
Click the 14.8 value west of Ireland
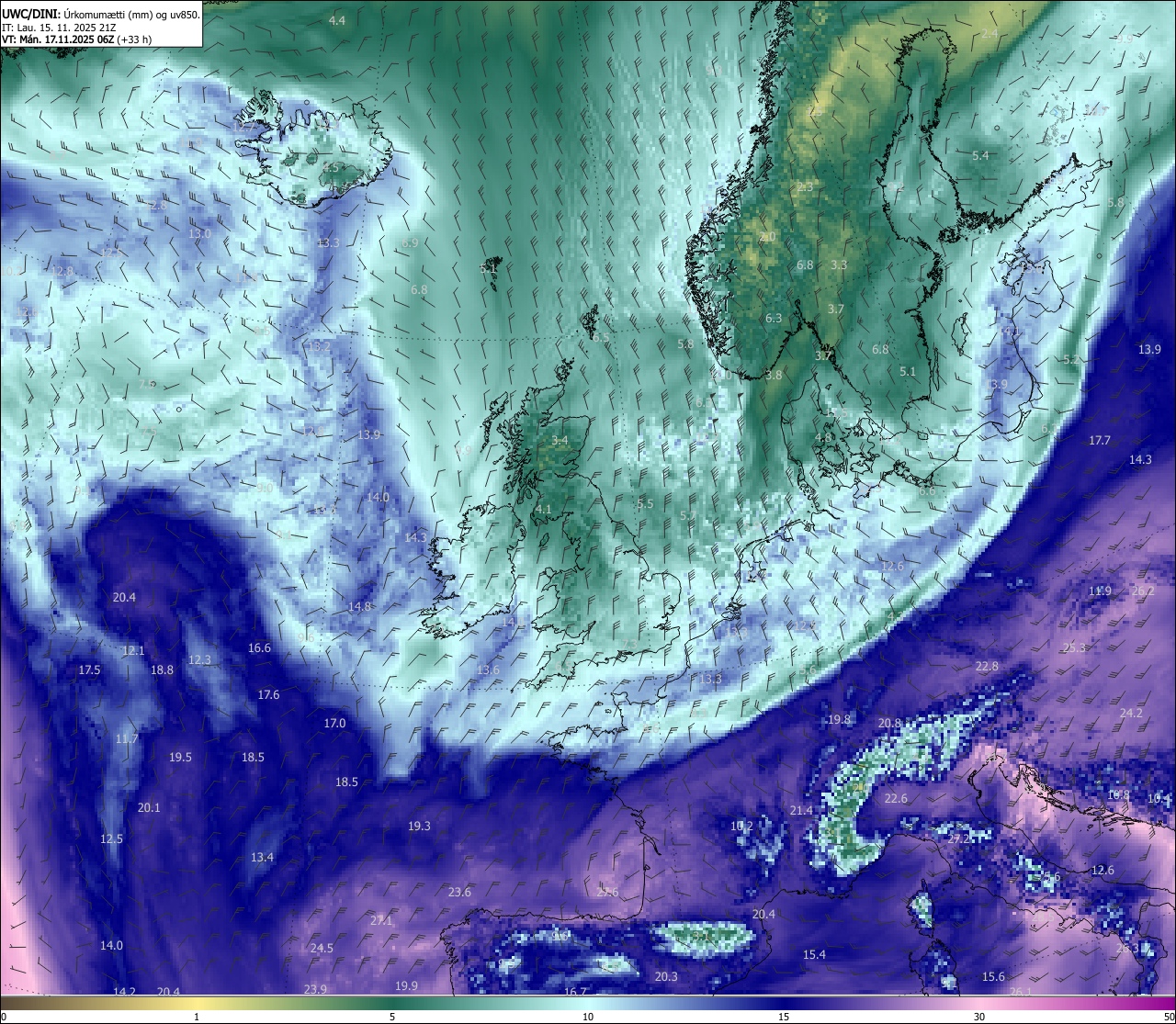pos(360,607)
